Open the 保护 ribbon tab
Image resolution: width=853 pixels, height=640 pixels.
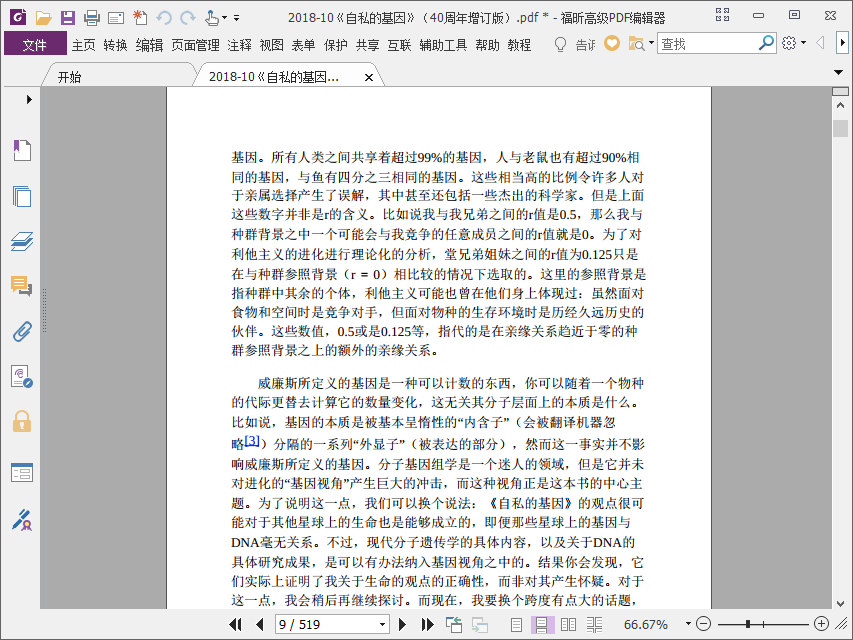(336, 45)
